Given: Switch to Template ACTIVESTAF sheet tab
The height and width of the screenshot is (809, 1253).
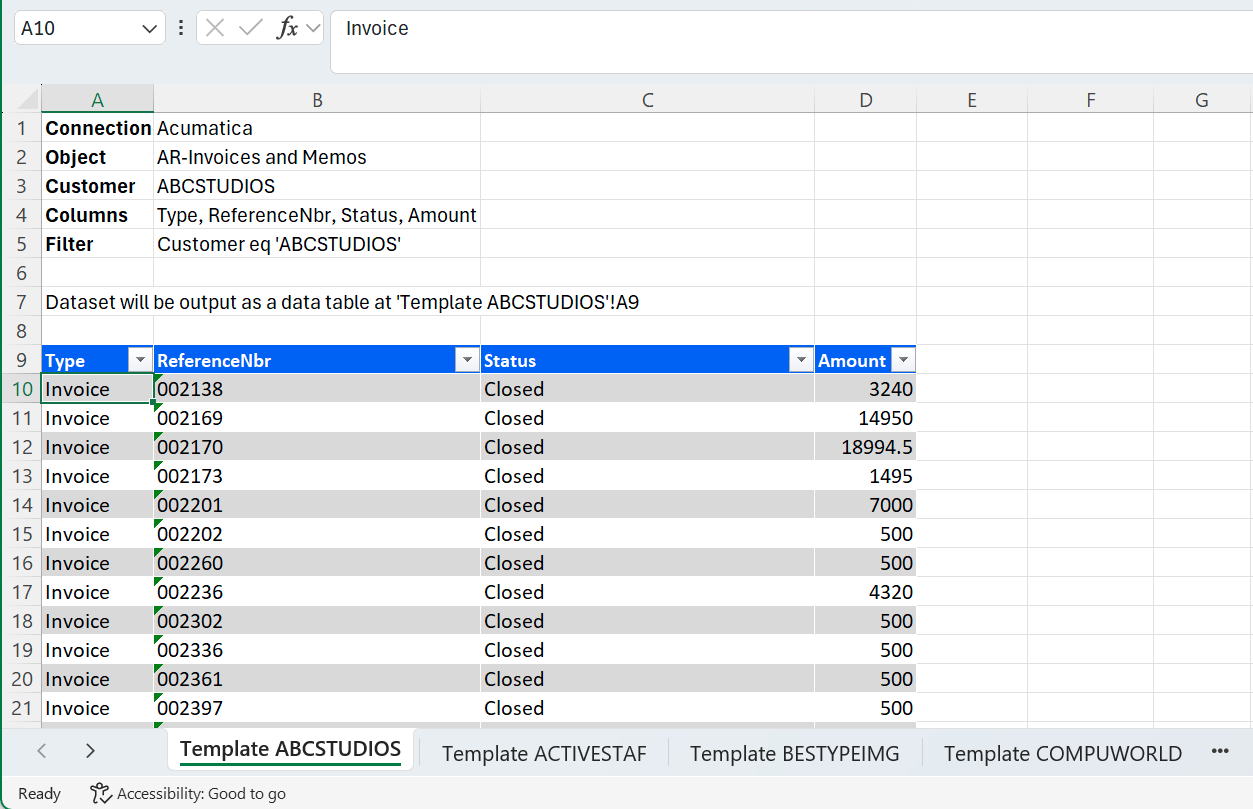Looking at the screenshot, I should pyautogui.click(x=544, y=753).
